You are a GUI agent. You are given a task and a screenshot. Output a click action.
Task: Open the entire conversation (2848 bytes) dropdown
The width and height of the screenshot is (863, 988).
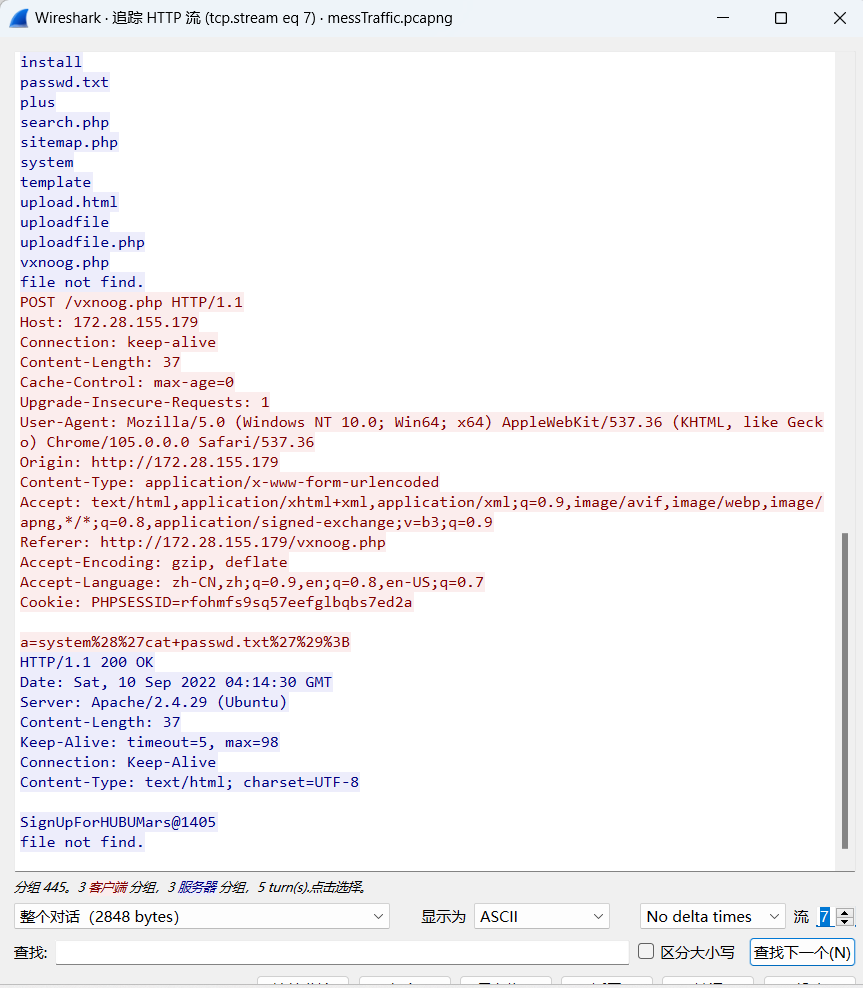click(201, 916)
